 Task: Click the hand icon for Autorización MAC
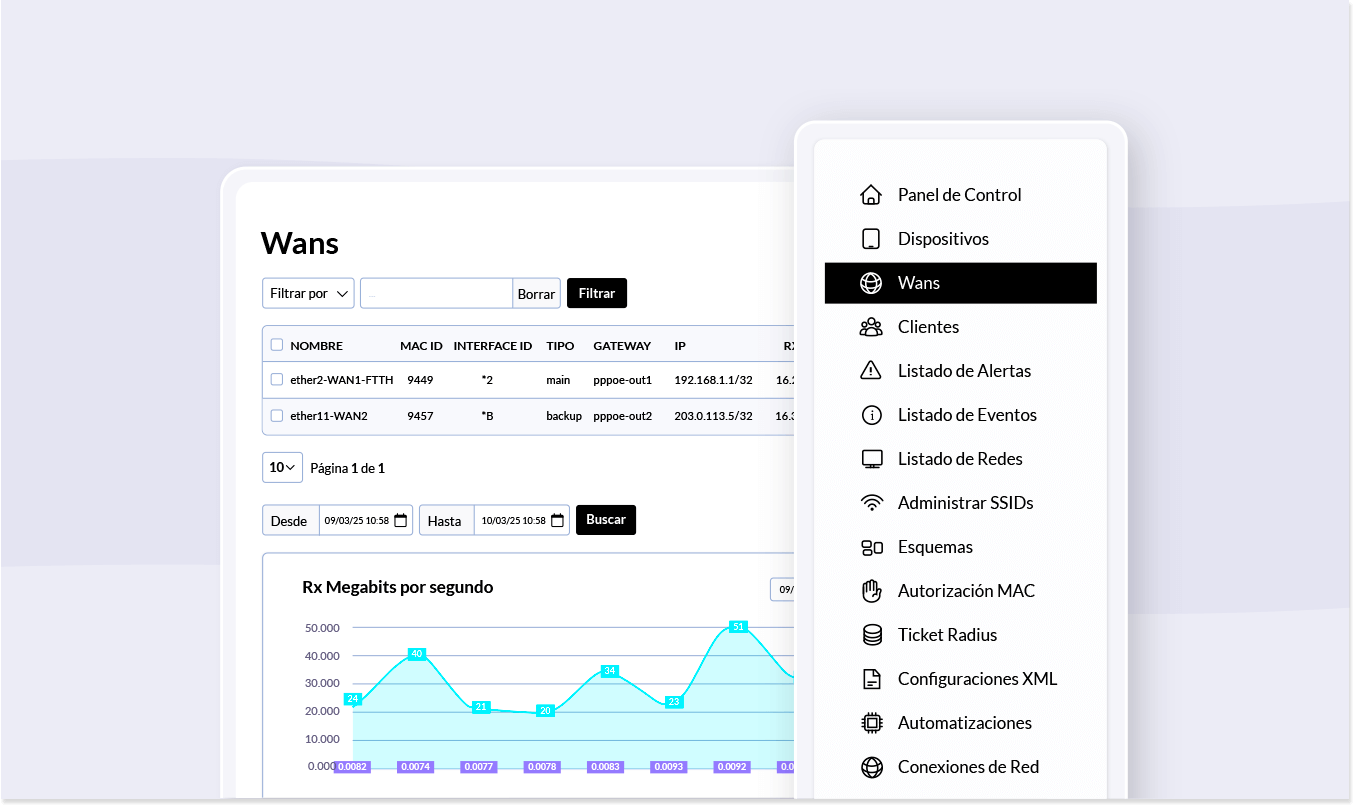(871, 591)
